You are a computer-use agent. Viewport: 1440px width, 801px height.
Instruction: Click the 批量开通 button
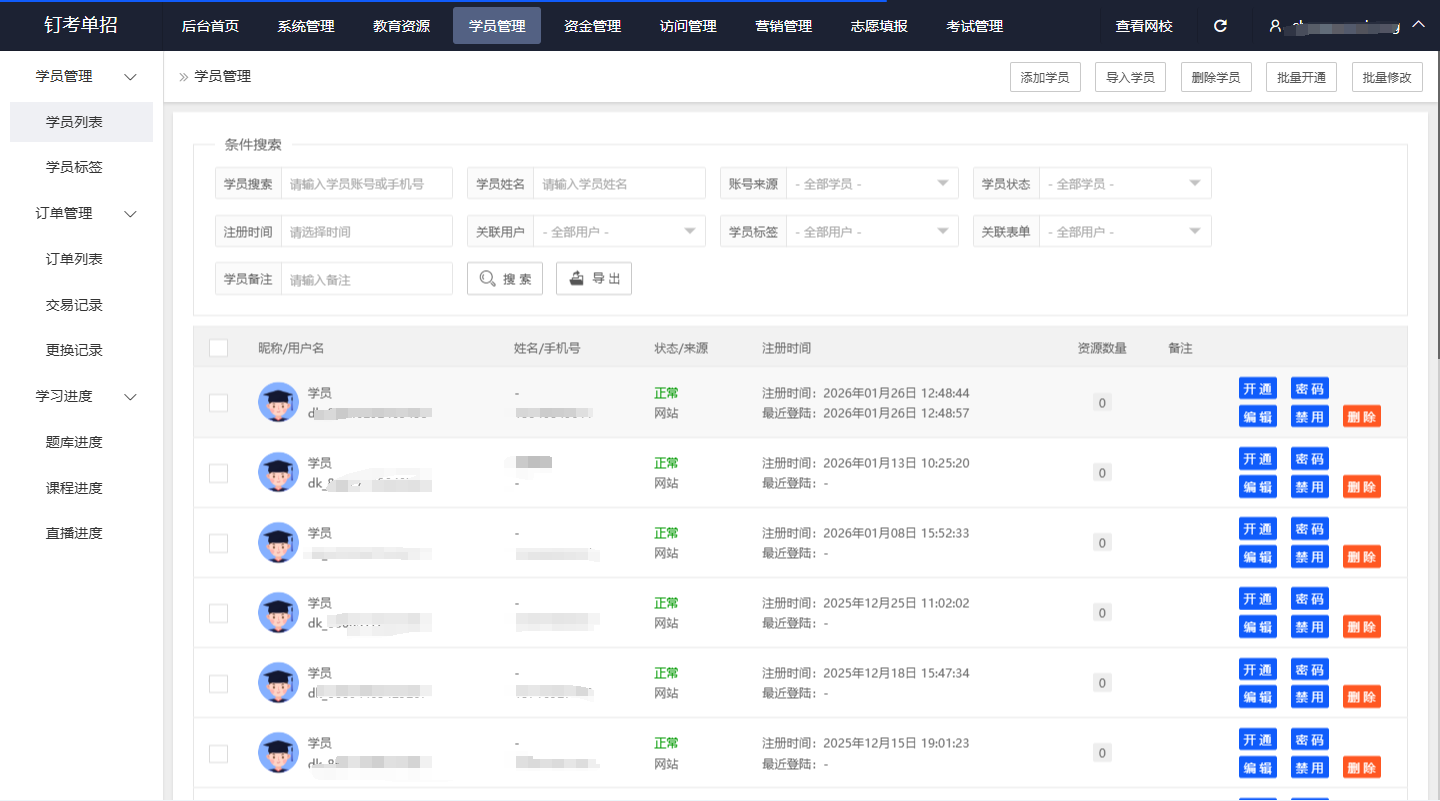click(x=1301, y=78)
